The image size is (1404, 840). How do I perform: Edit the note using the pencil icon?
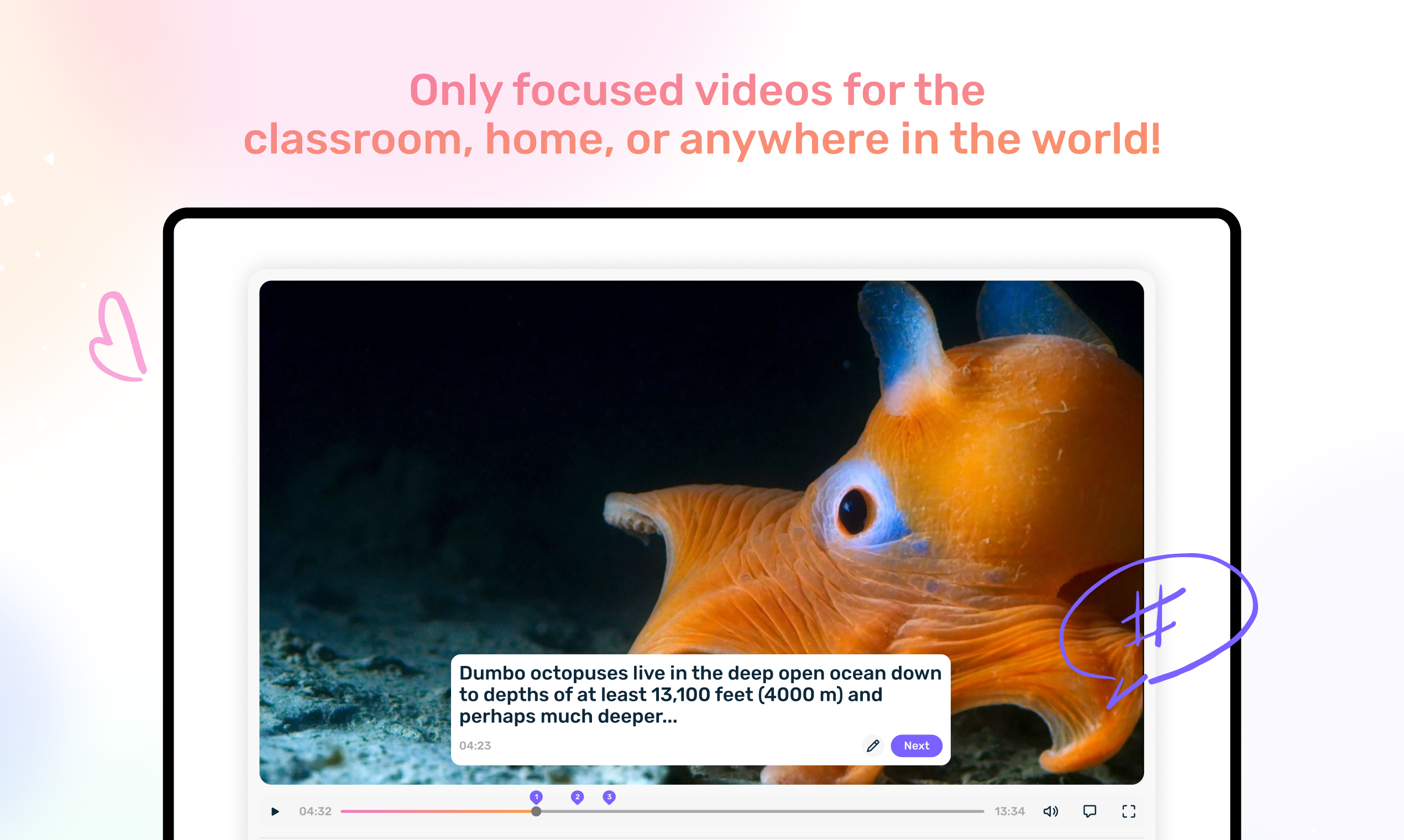[x=873, y=746]
